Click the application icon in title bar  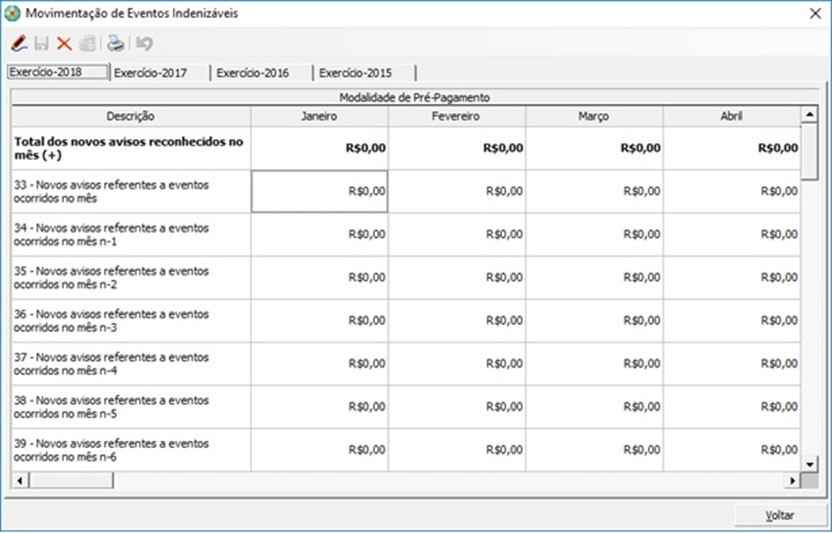pyautogui.click(x=12, y=14)
